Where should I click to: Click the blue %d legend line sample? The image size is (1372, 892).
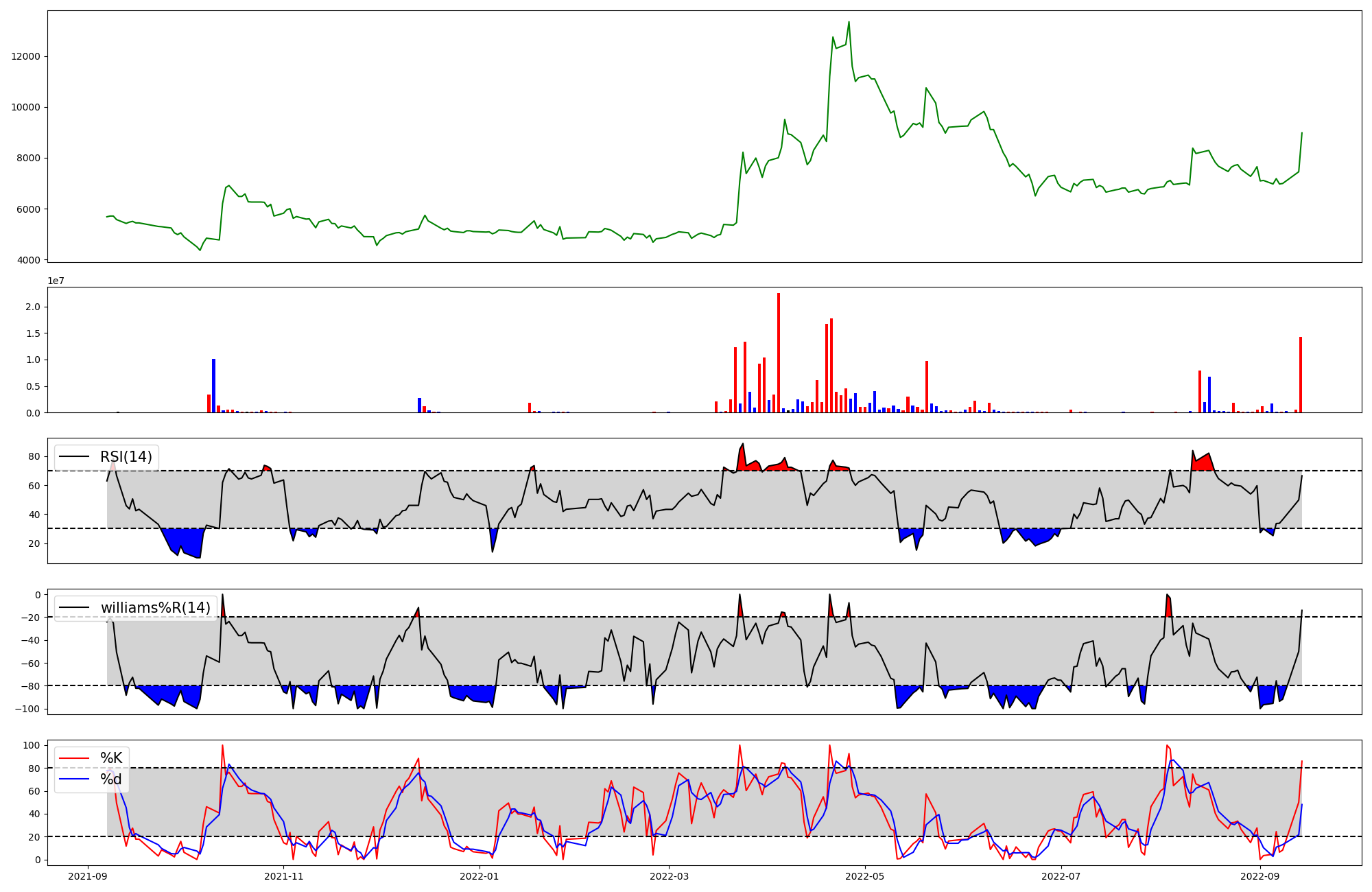[x=75, y=779]
